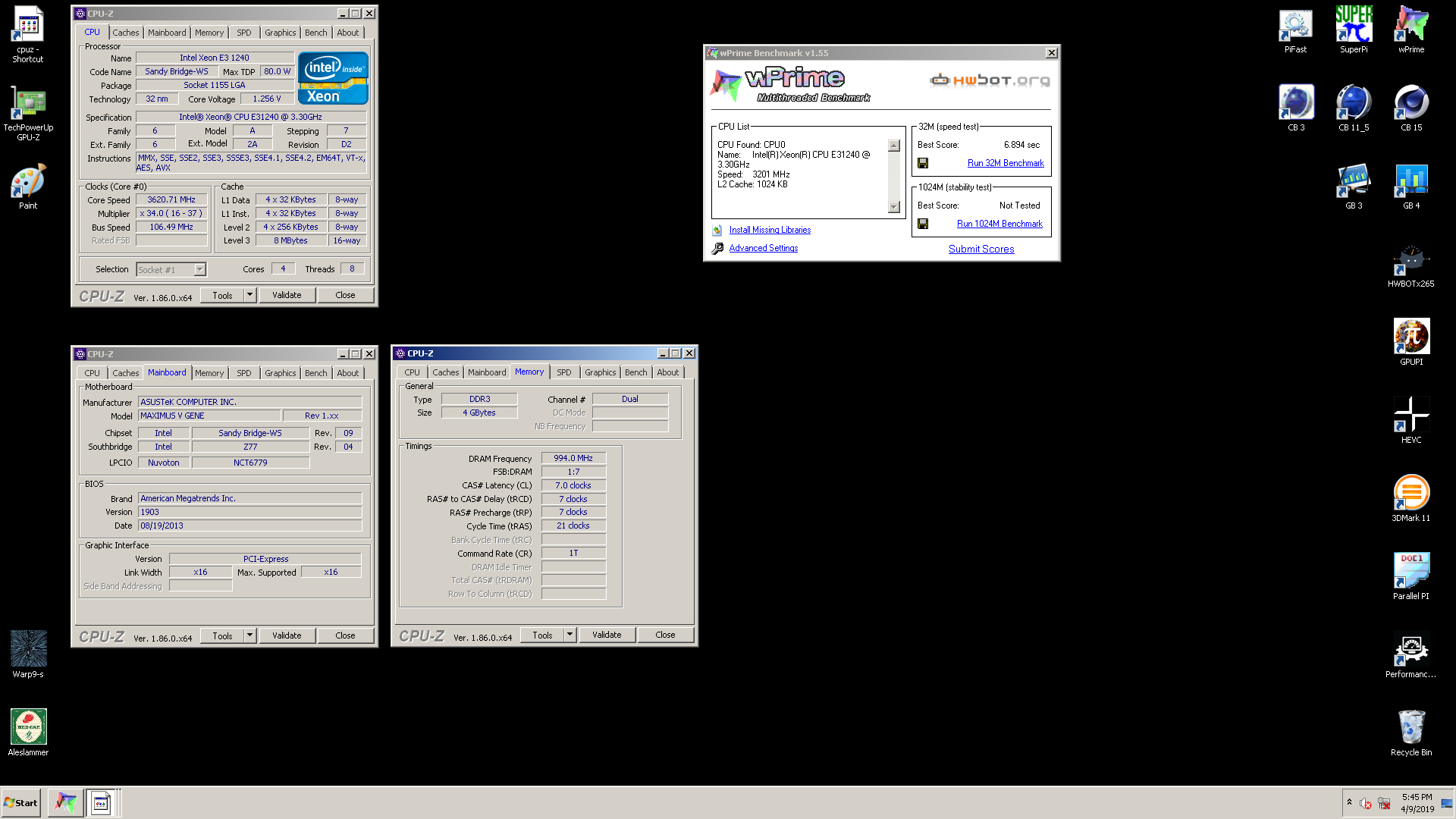Select CPU tab in Mainboard CPU-Z window
Image resolution: width=1456 pixels, height=819 pixels.
93,373
